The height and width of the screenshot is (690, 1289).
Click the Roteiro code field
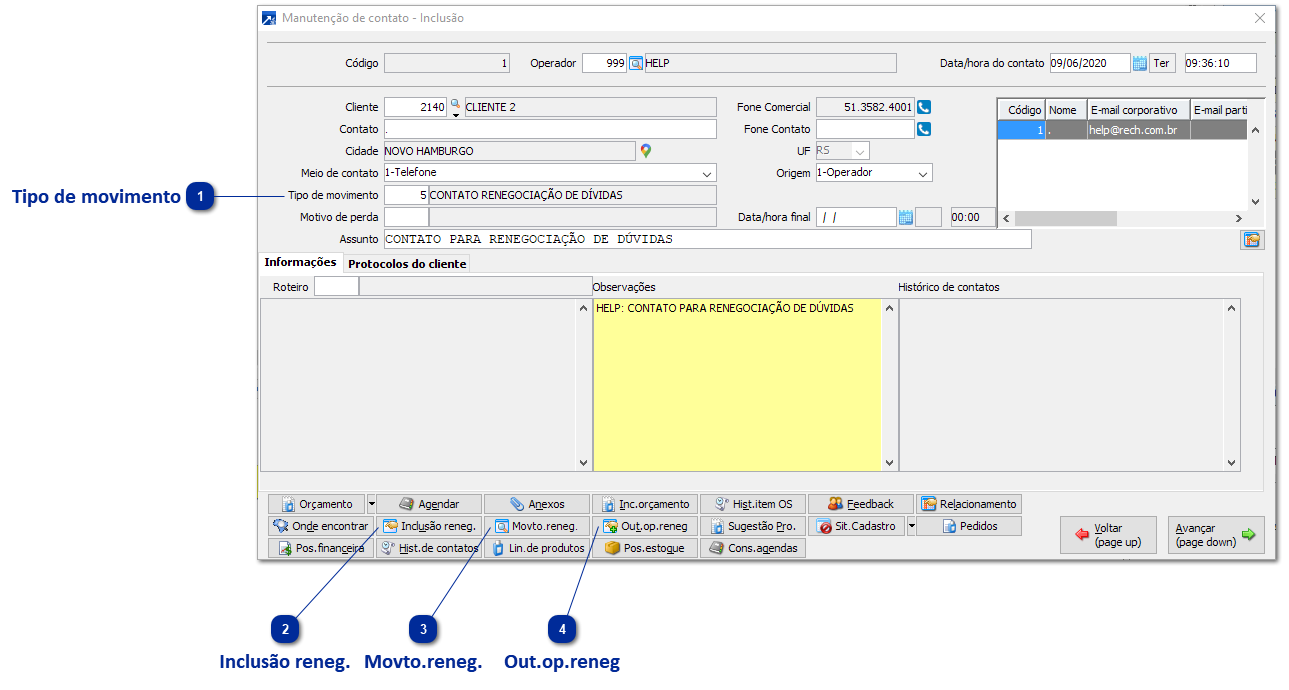(x=336, y=287)
